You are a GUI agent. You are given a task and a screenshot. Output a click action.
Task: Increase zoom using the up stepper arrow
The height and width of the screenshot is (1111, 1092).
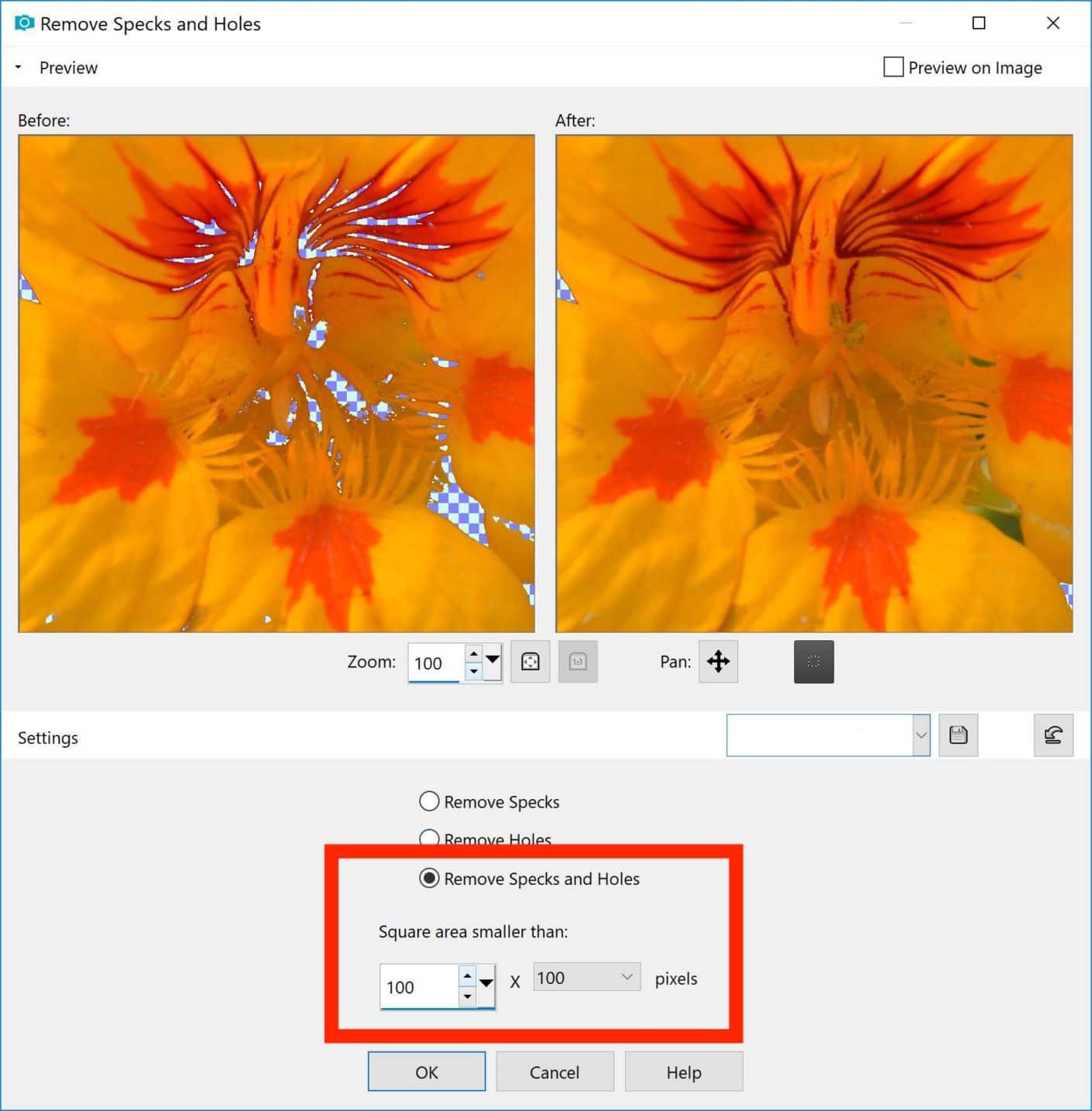474,654
